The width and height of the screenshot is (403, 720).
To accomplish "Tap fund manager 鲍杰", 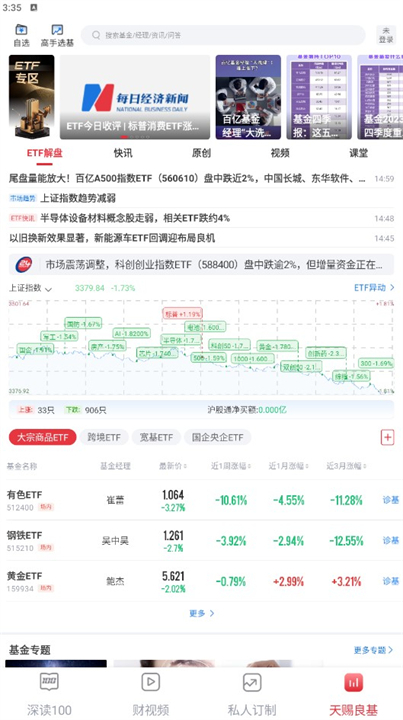I will click(115, 581).
